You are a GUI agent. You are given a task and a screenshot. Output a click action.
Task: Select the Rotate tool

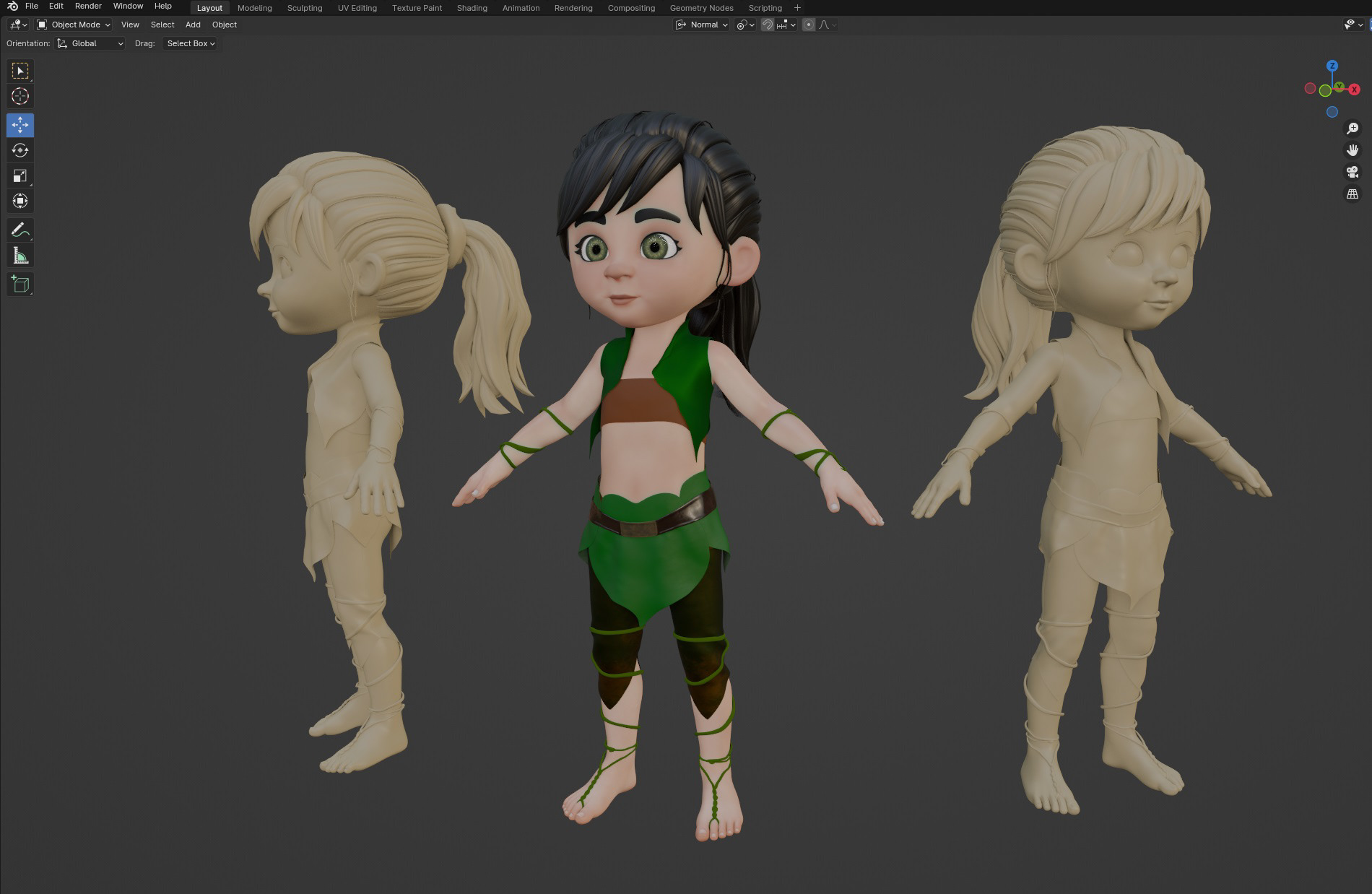click(x=20, y=150)
